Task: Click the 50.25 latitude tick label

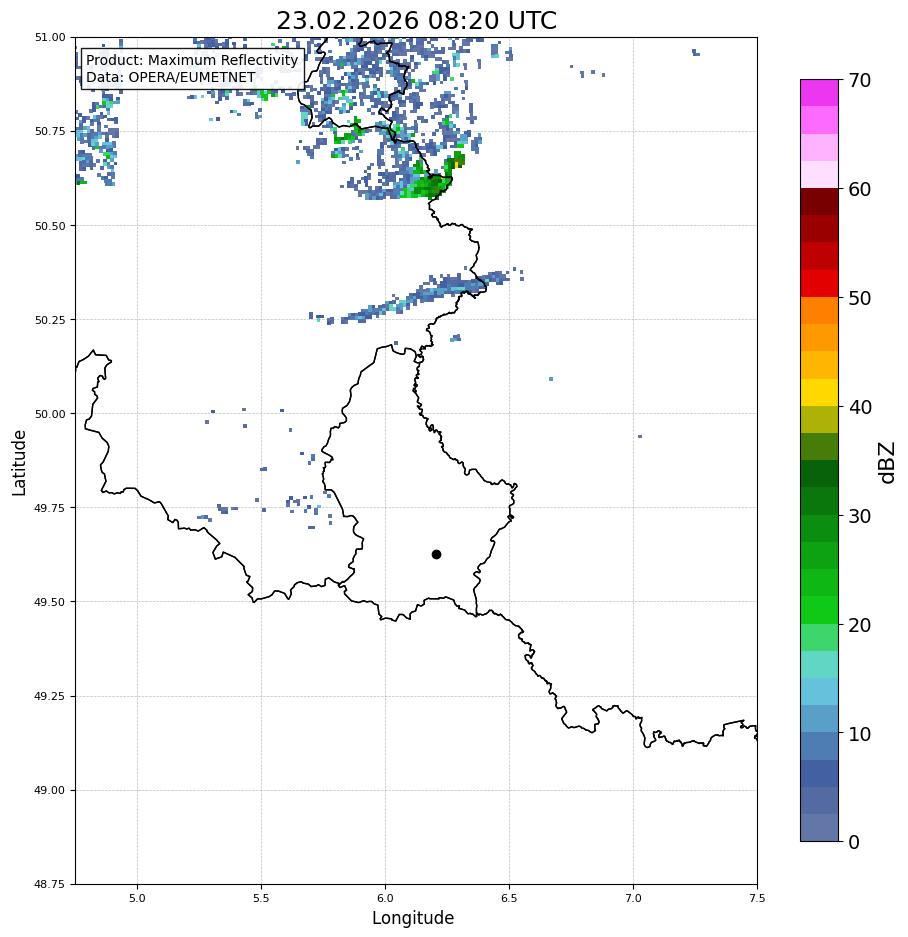Action: (x=50, y=320)
